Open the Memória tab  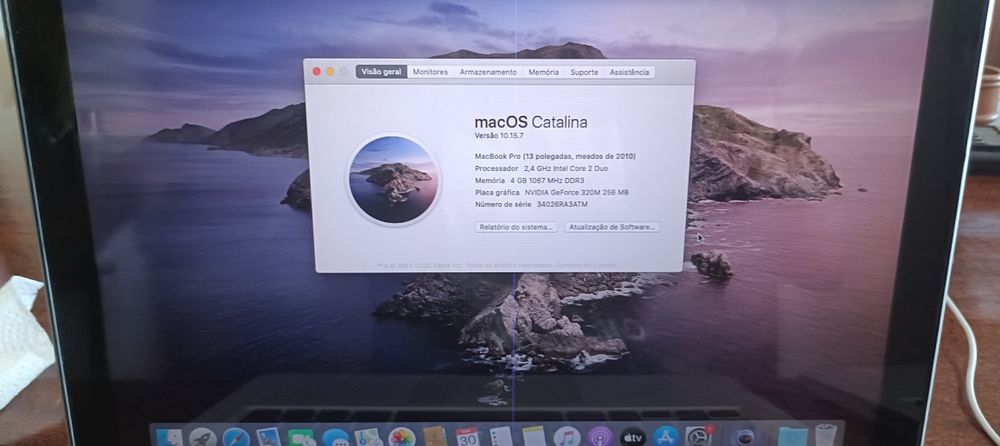point(543,72)
